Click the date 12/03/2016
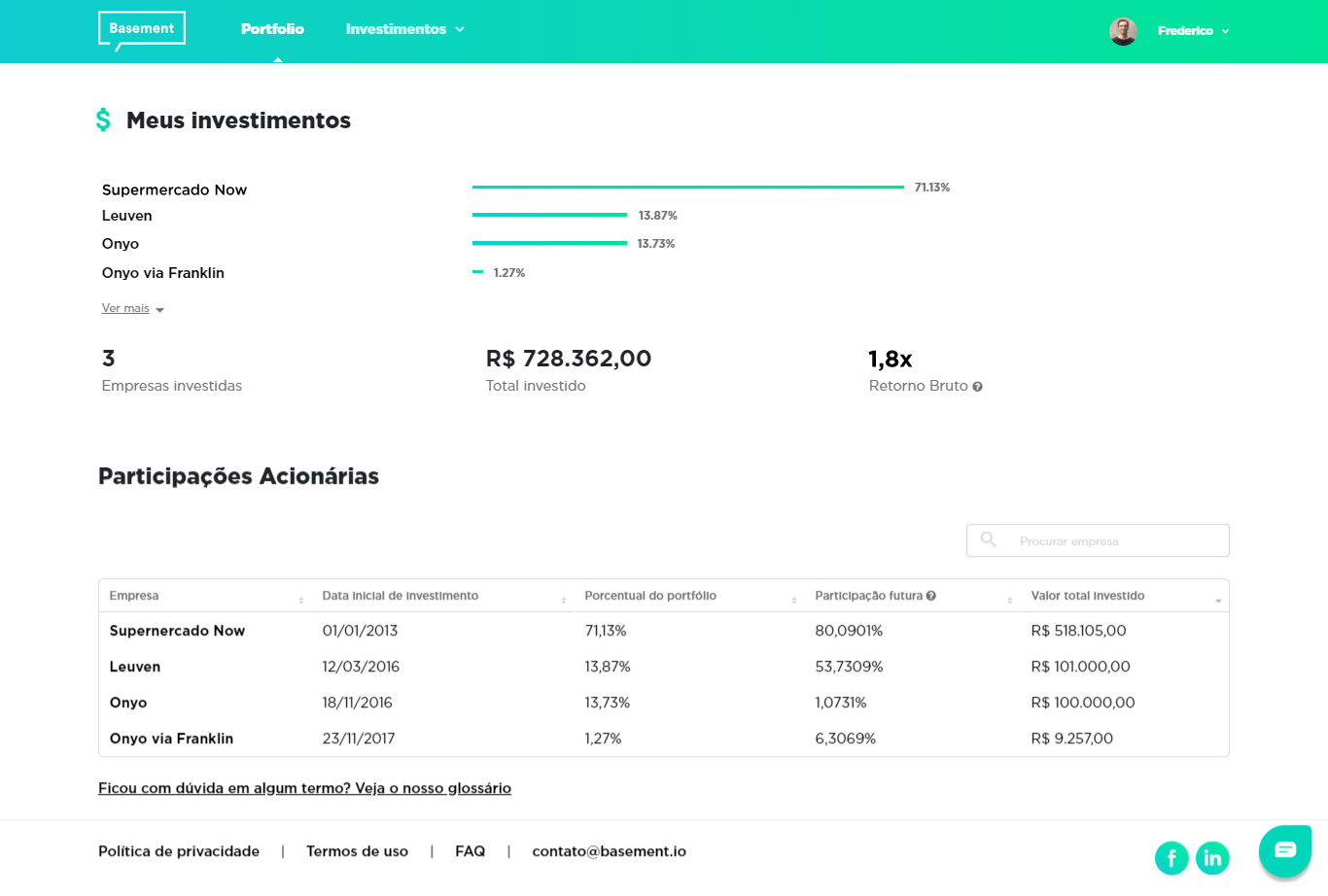The width and height of the screenshot is (1328, 896). pyautogui.click(x=361, y=667)
